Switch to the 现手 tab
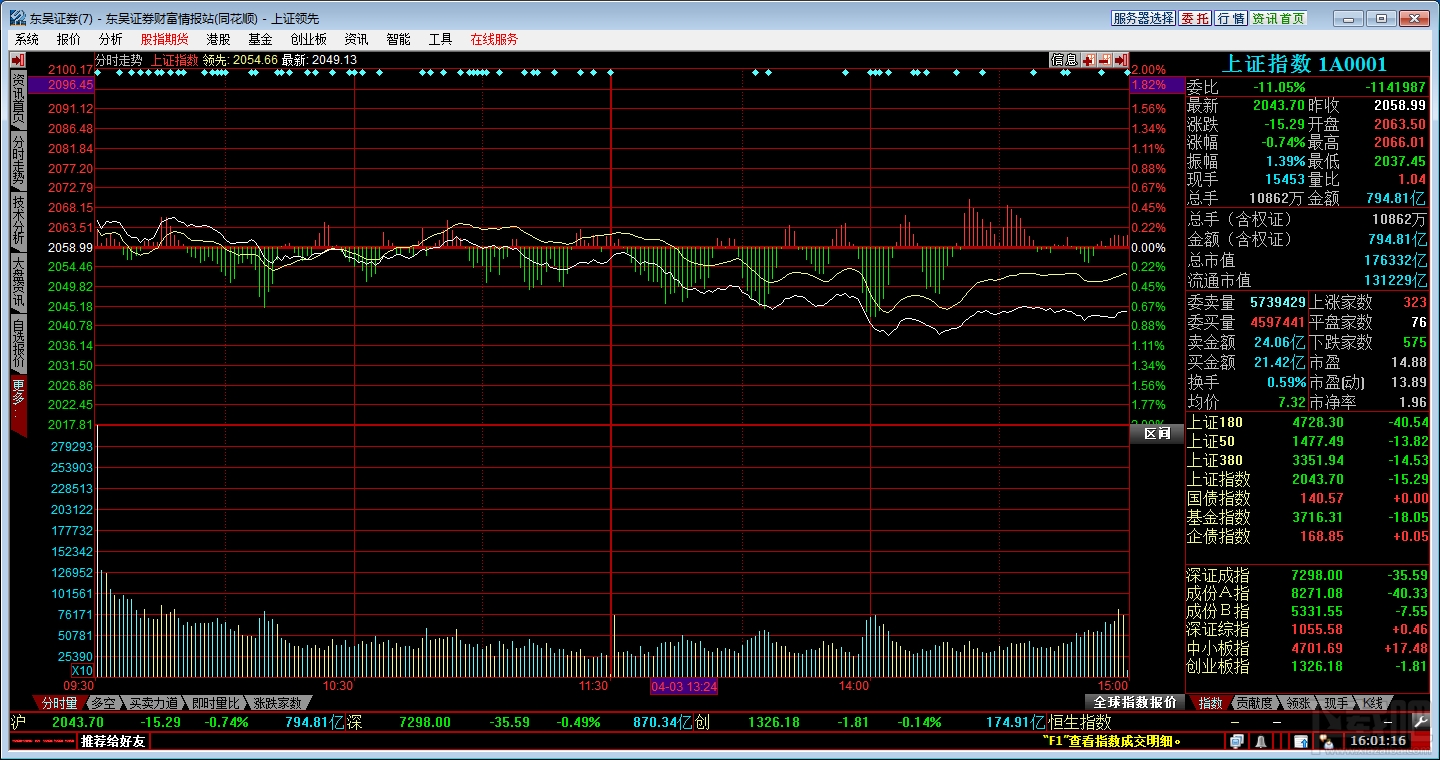The height and width of the screenshot is (760, 1440). coord(1336,703)
